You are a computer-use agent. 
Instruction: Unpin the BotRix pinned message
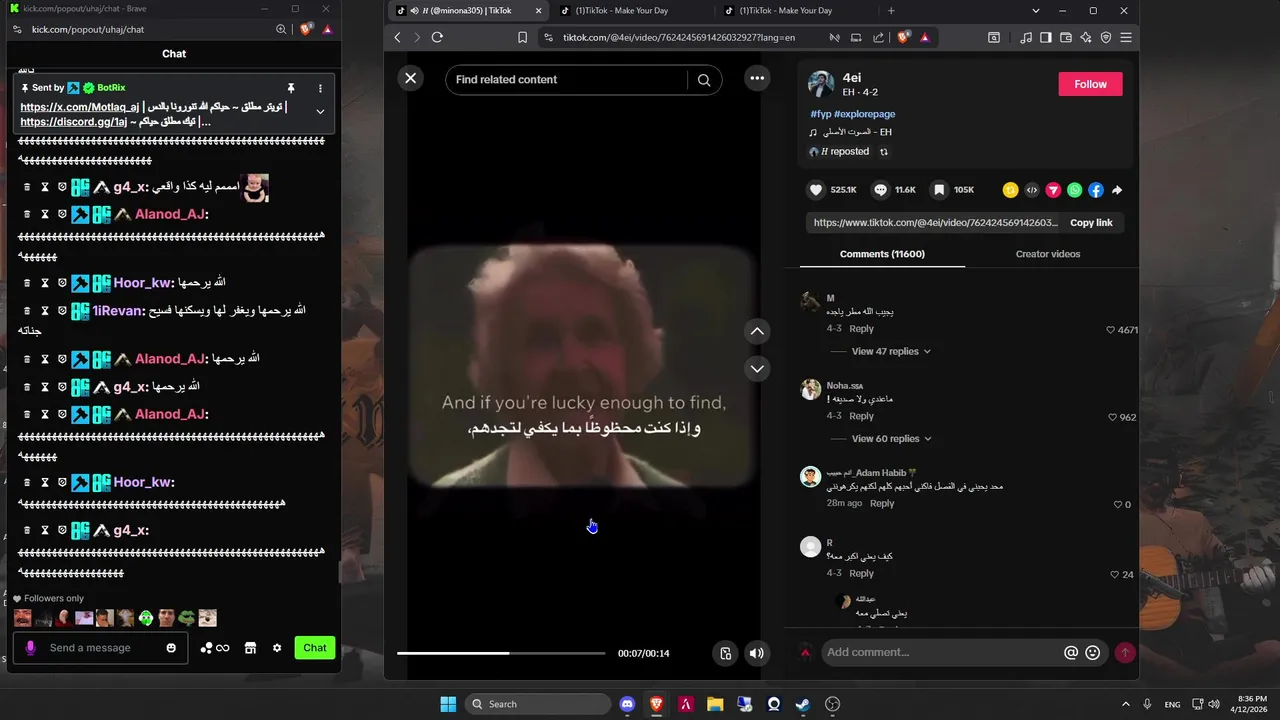pyautogui.click(x=291, y=88)
